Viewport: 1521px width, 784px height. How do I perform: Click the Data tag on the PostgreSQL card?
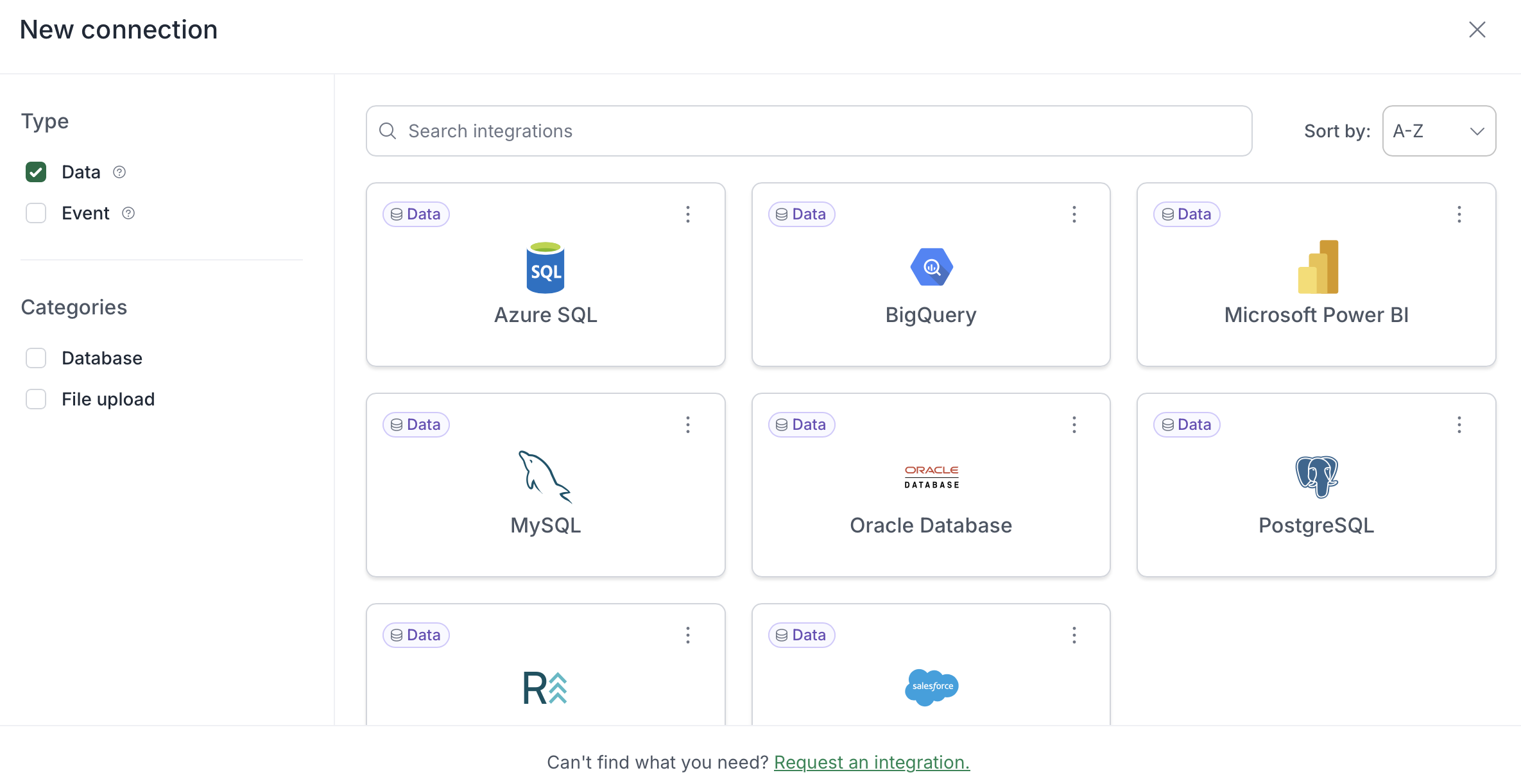point(1187,425)
